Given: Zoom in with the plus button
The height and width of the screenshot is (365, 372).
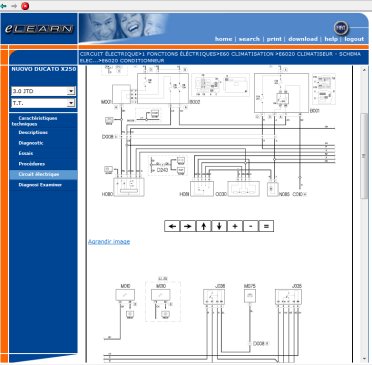Looking at the screenshot, I should [x=235, y=226].
